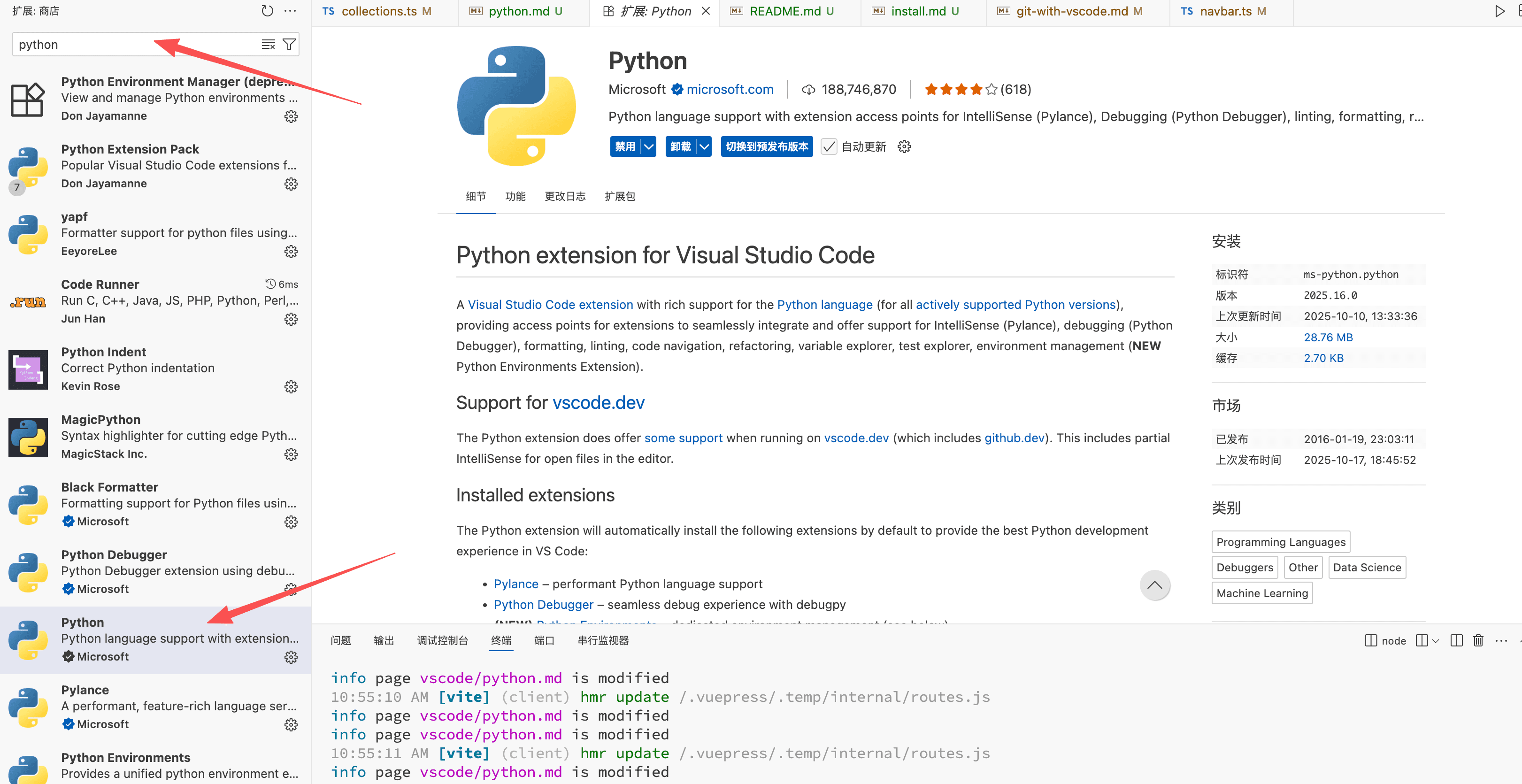Clear extension search results icon
The height and width of the screenshot is (784, 1522).
click(x=268, y=44)
